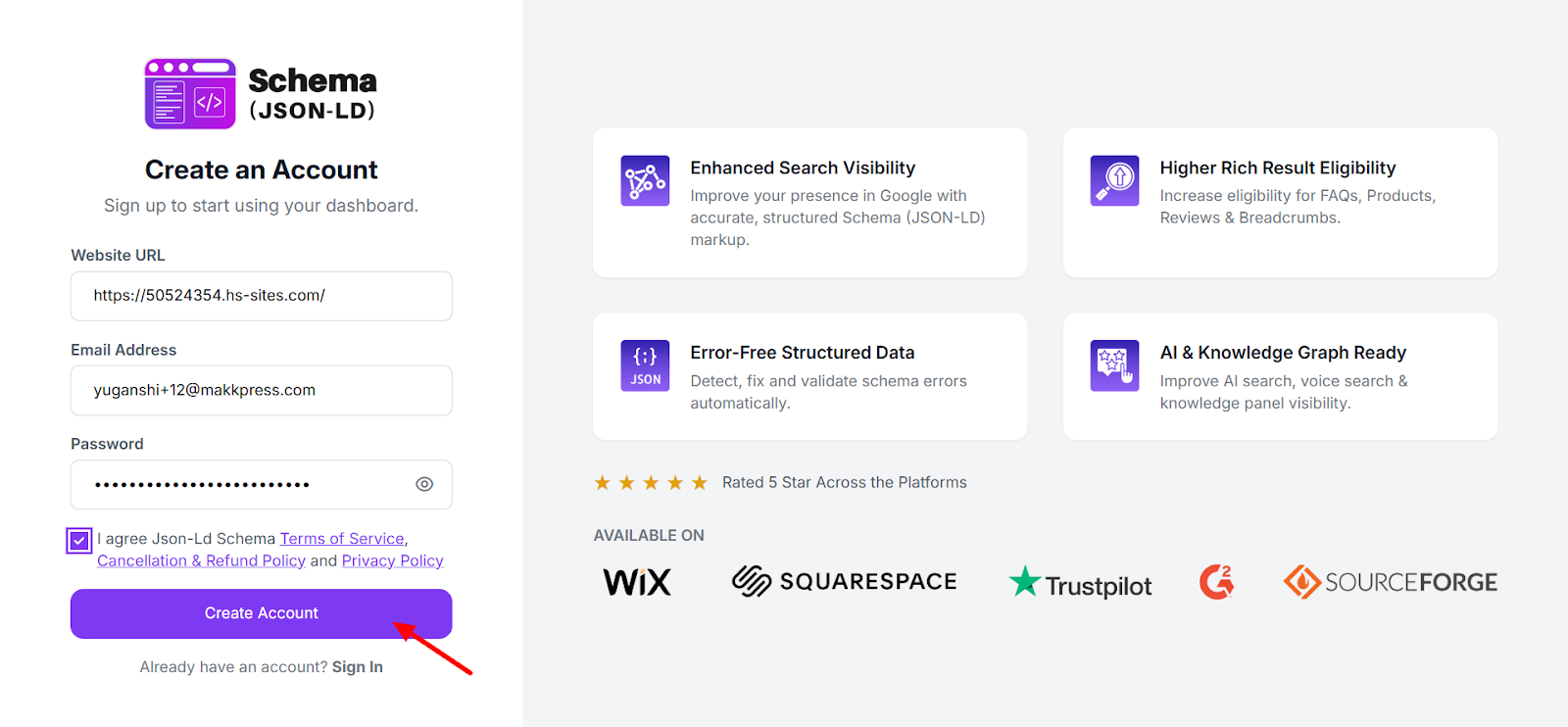The image size is (1568, 727).
Task: Click the Schema JSON-LD logo icon
Action: 190,94
